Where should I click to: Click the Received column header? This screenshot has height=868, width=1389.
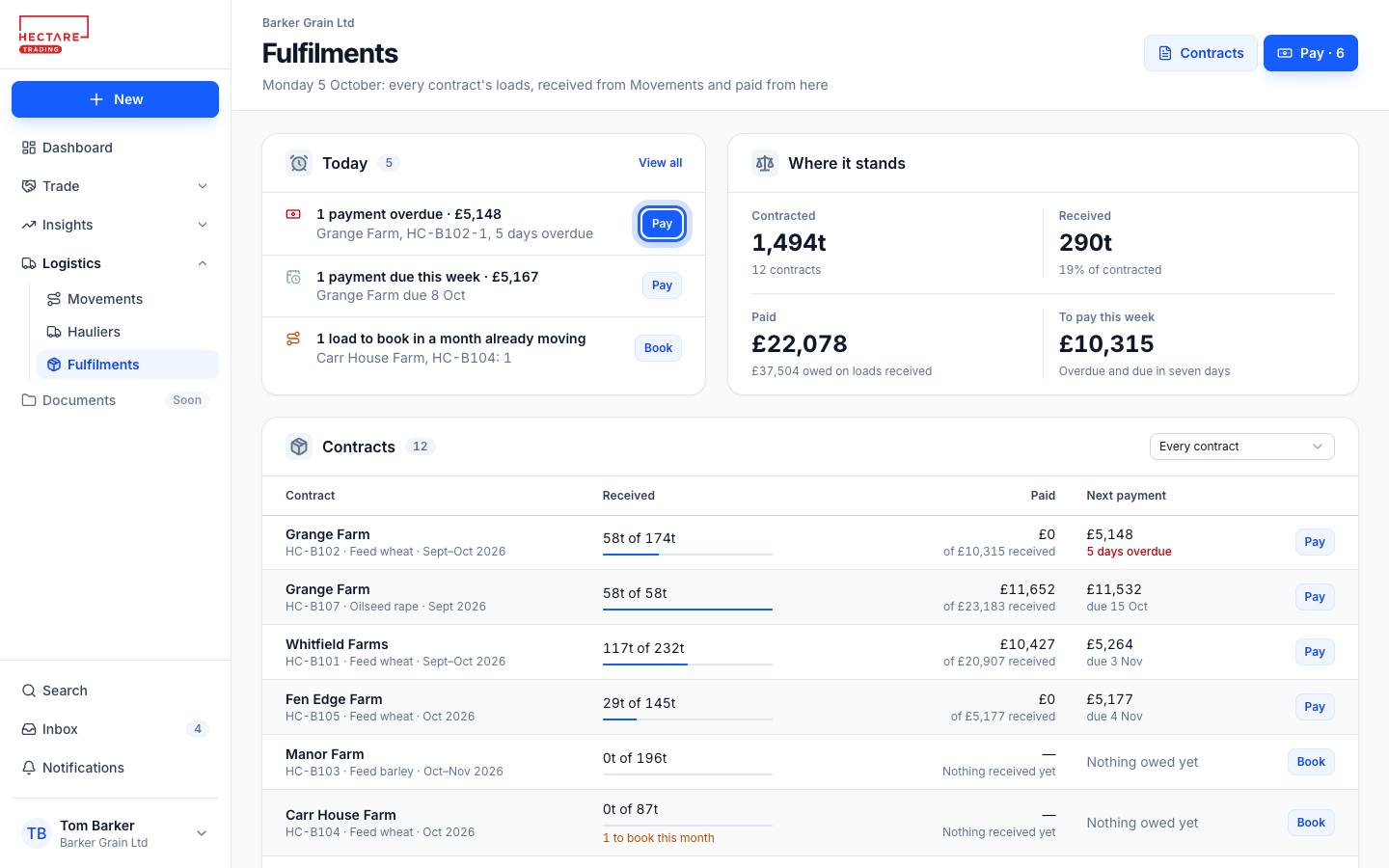[x=629, y=496]
